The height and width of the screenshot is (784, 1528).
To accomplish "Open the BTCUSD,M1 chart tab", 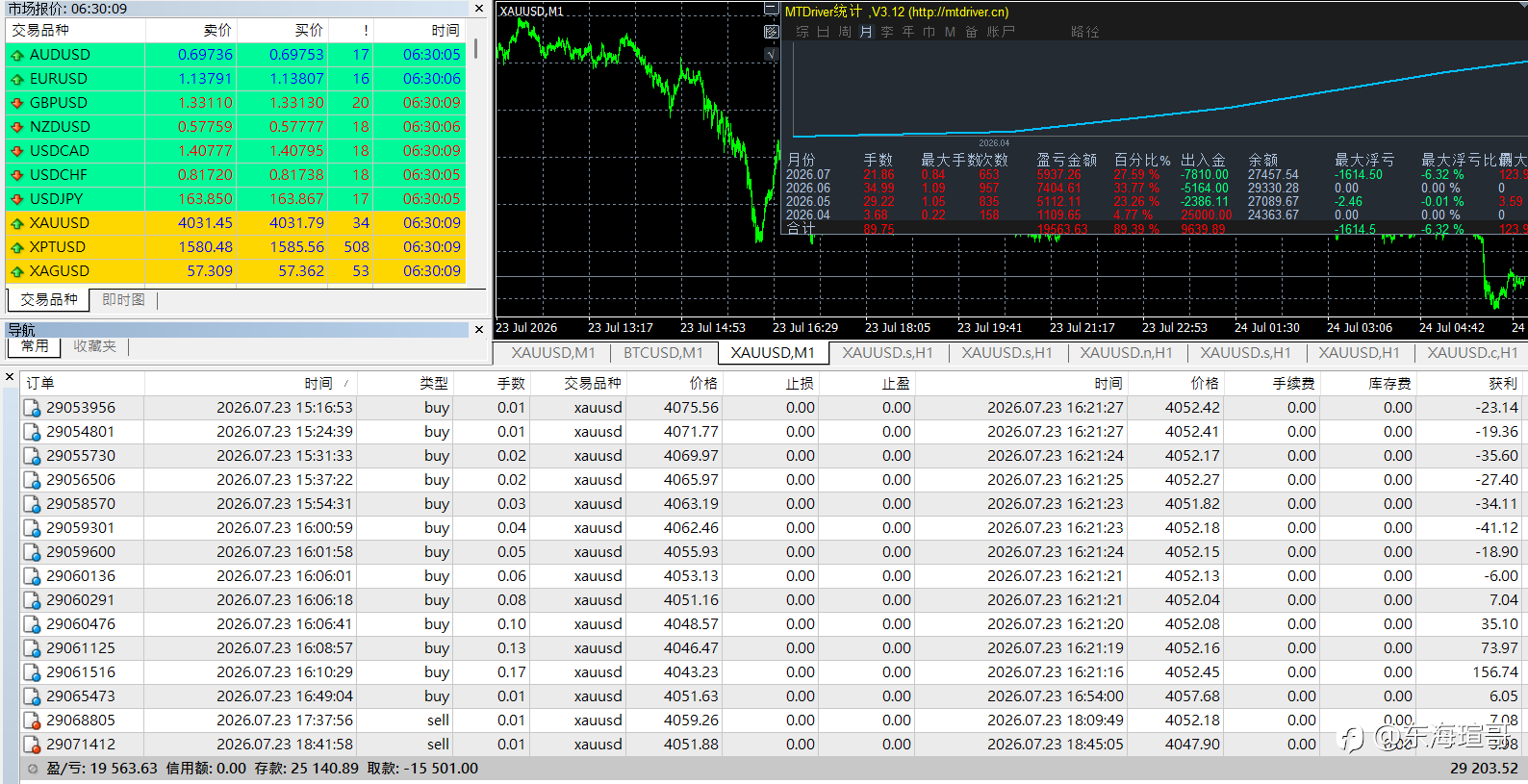I will (x=663, y=353).
